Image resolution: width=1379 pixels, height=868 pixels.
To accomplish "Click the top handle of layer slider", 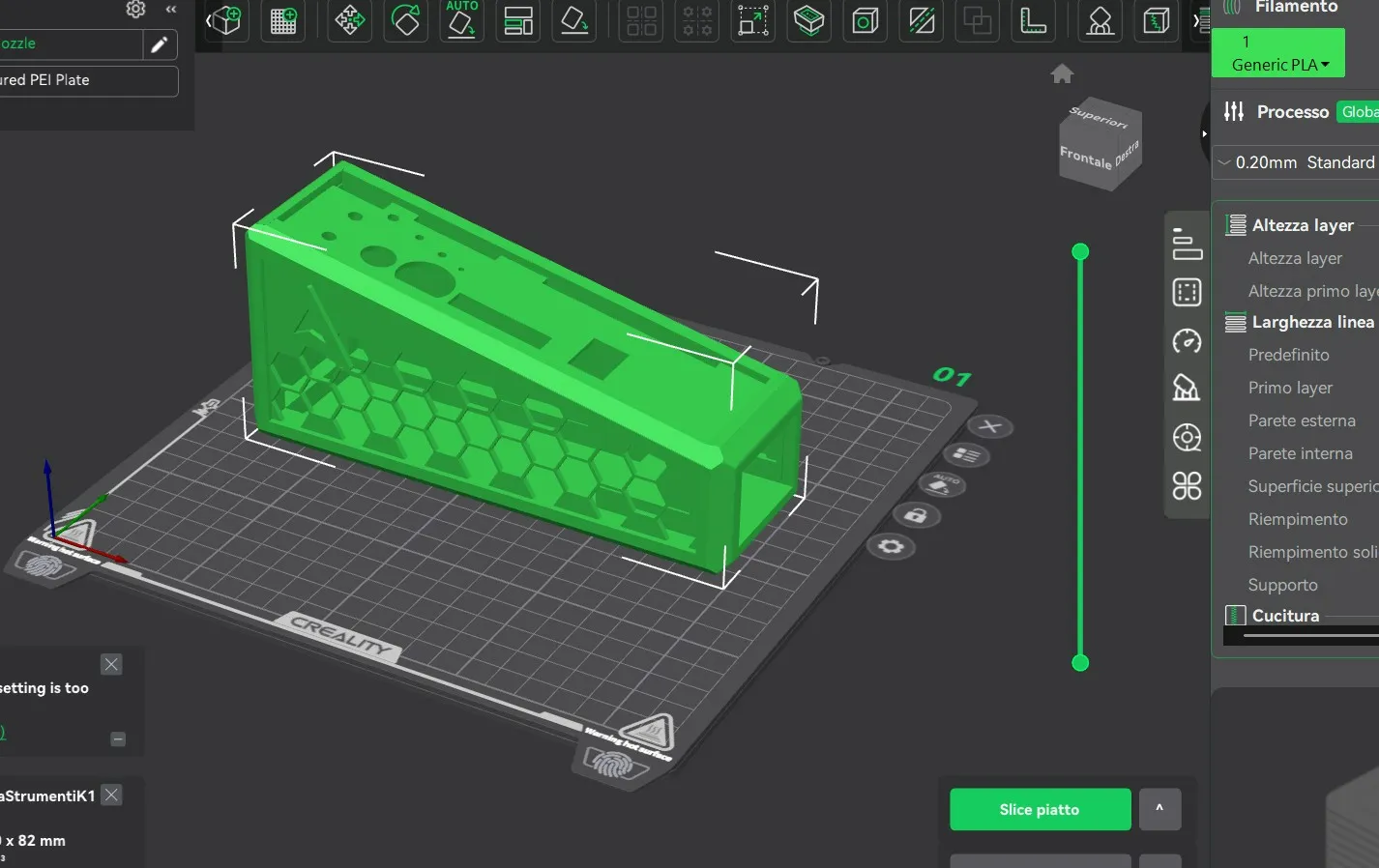I will coord(1080,252).
